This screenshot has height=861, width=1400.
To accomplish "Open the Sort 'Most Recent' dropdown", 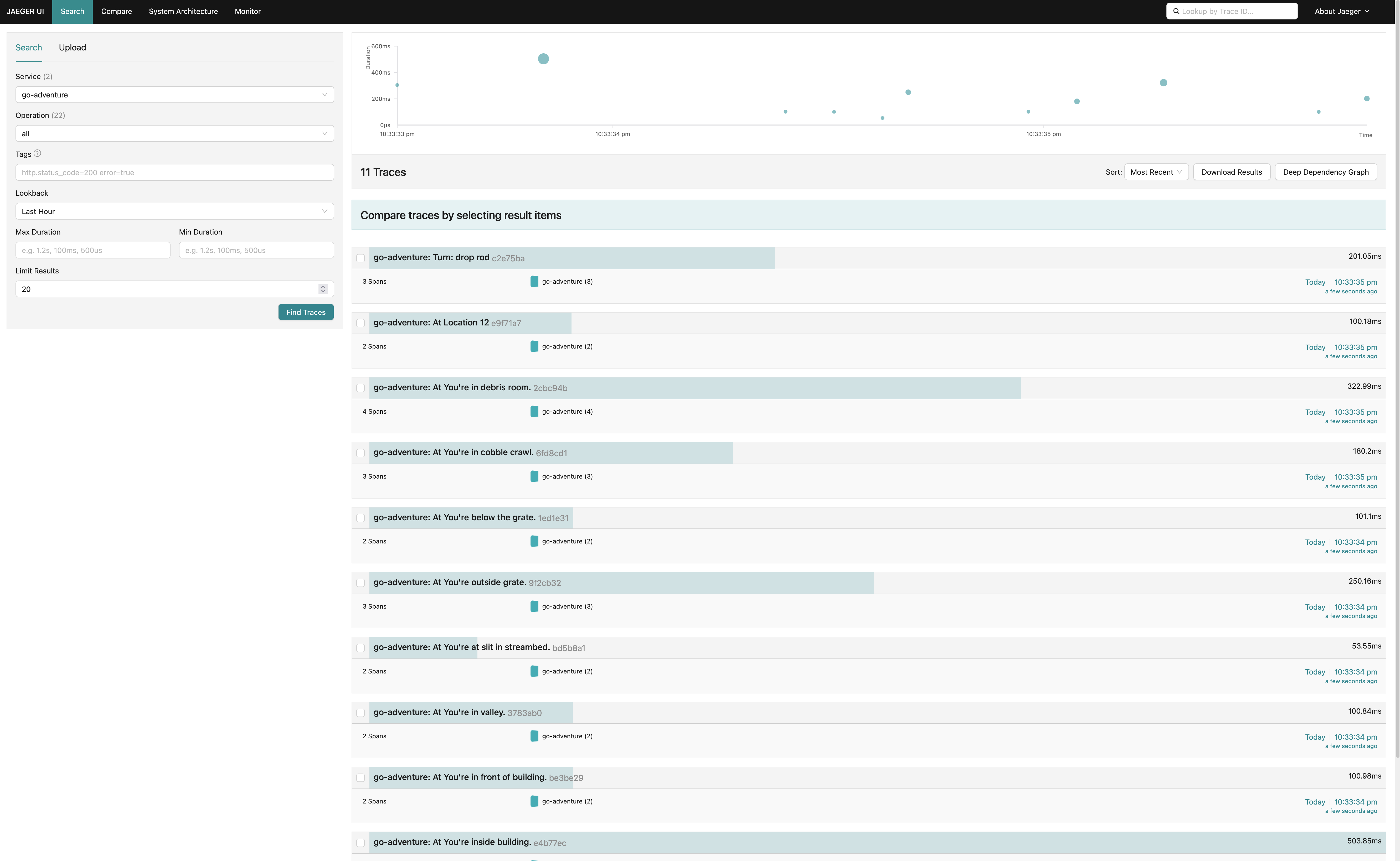I will point(1156,172).
